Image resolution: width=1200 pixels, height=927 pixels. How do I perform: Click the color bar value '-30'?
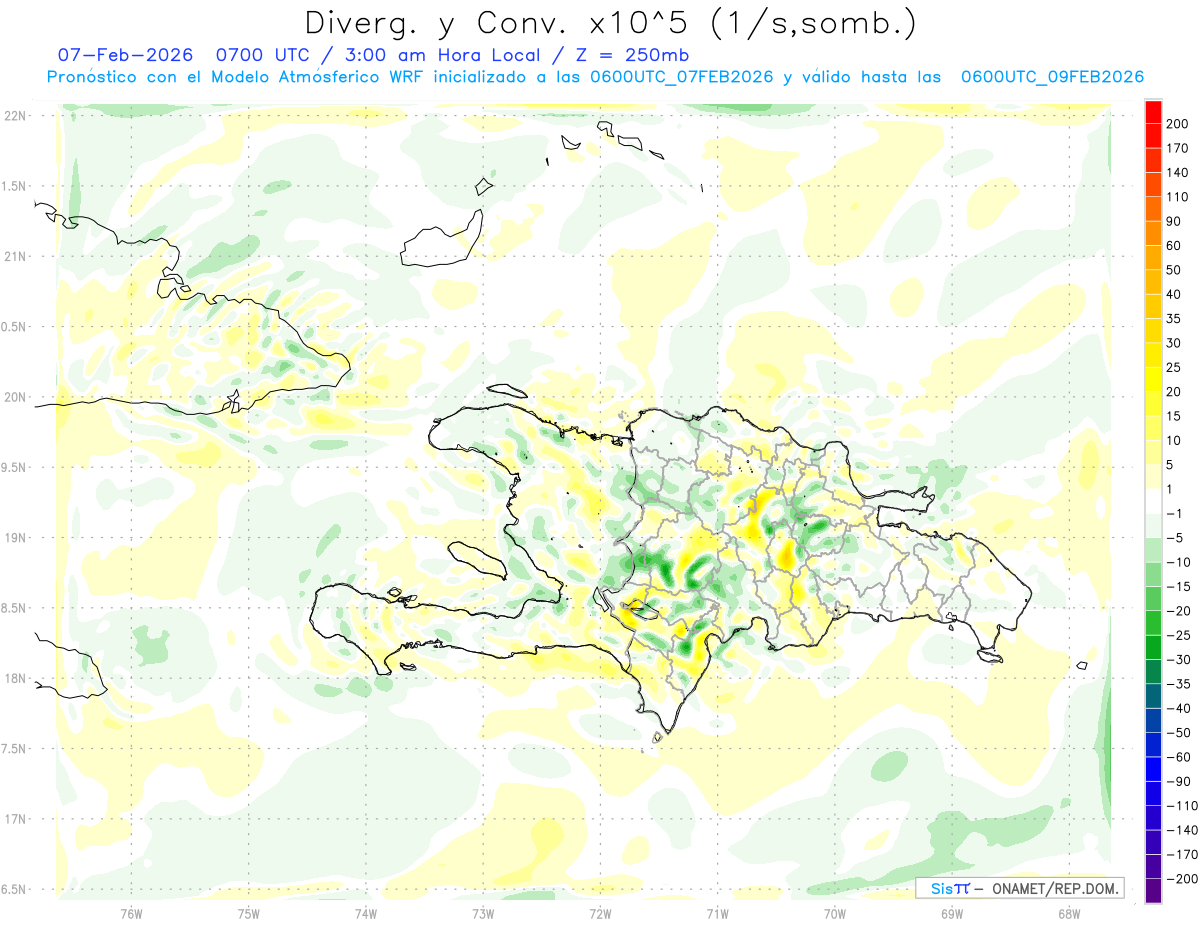(1179, 659)
